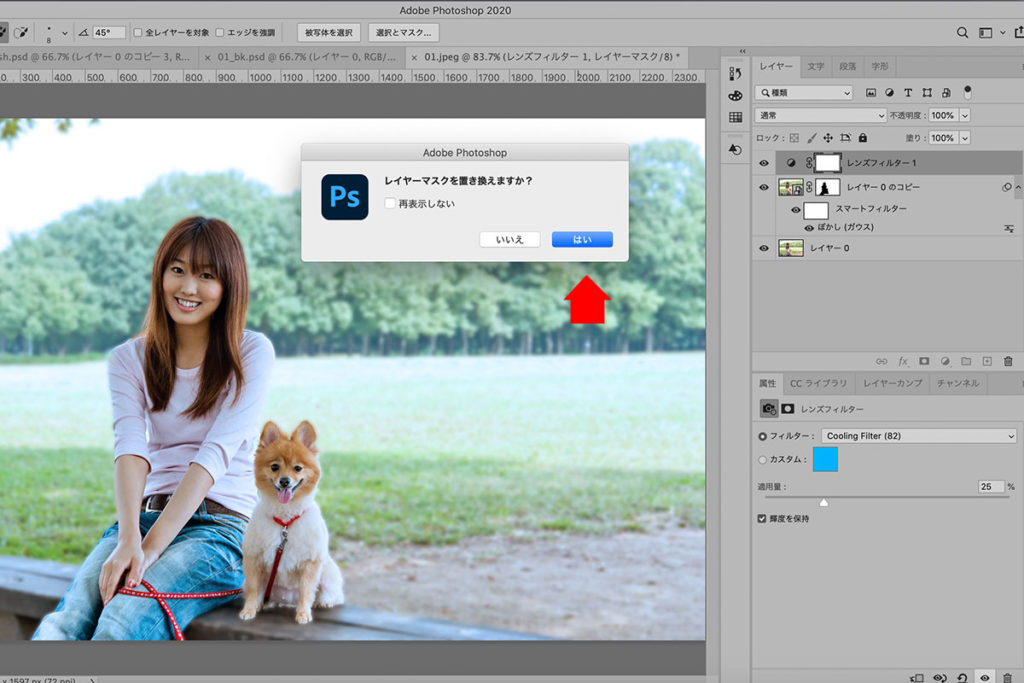Open the layer kind 種類 filter dropdown

tap(804, 93)
